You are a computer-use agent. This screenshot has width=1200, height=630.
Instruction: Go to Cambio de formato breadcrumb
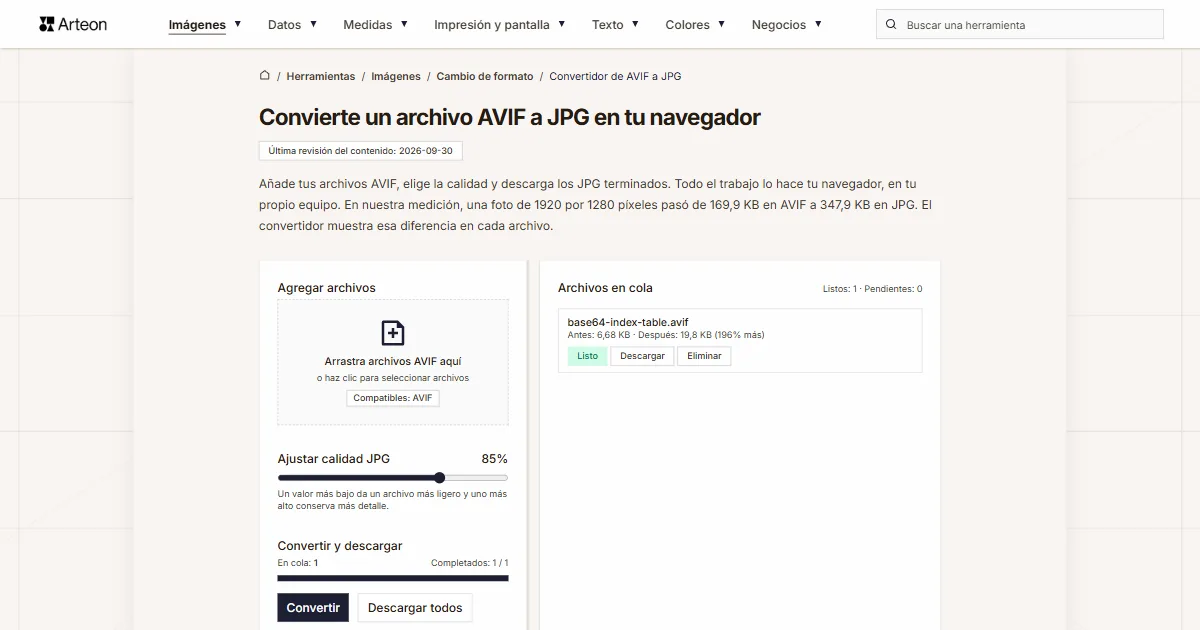coord(485,76)
